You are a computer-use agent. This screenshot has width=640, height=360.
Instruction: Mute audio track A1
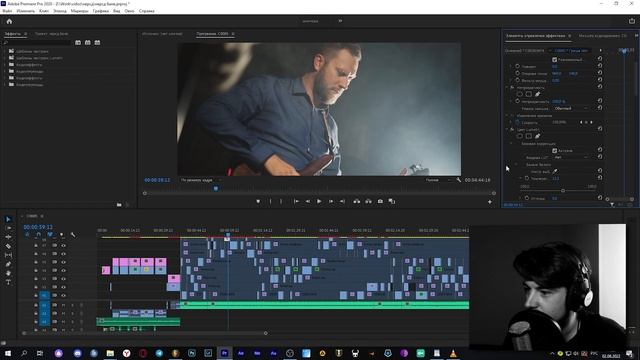pyautogui.click(x=63, y=305)
